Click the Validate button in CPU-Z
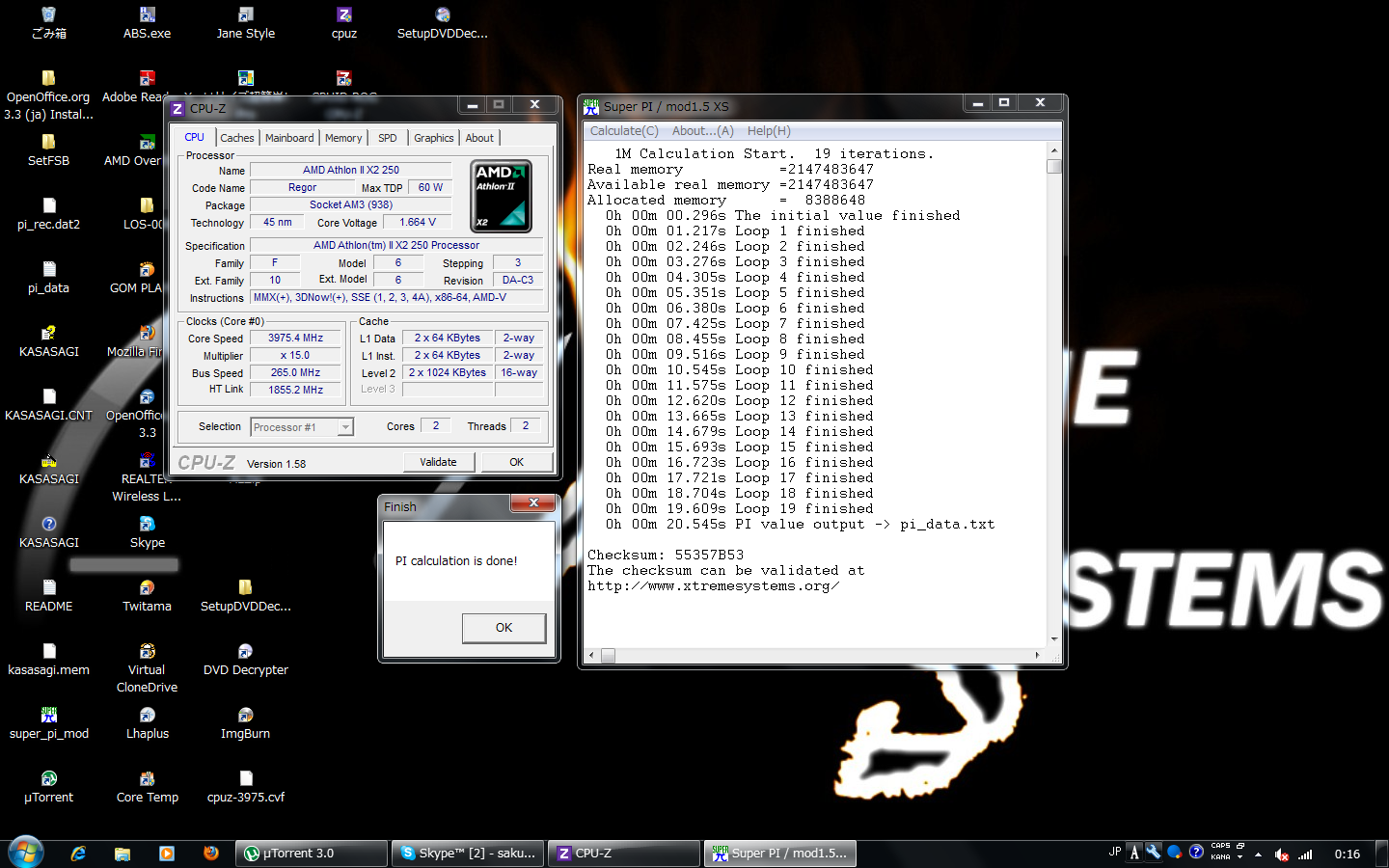 439,462
